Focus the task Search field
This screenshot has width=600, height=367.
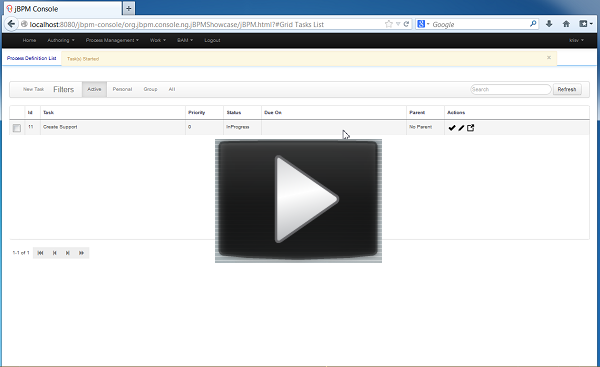(510, 89)
